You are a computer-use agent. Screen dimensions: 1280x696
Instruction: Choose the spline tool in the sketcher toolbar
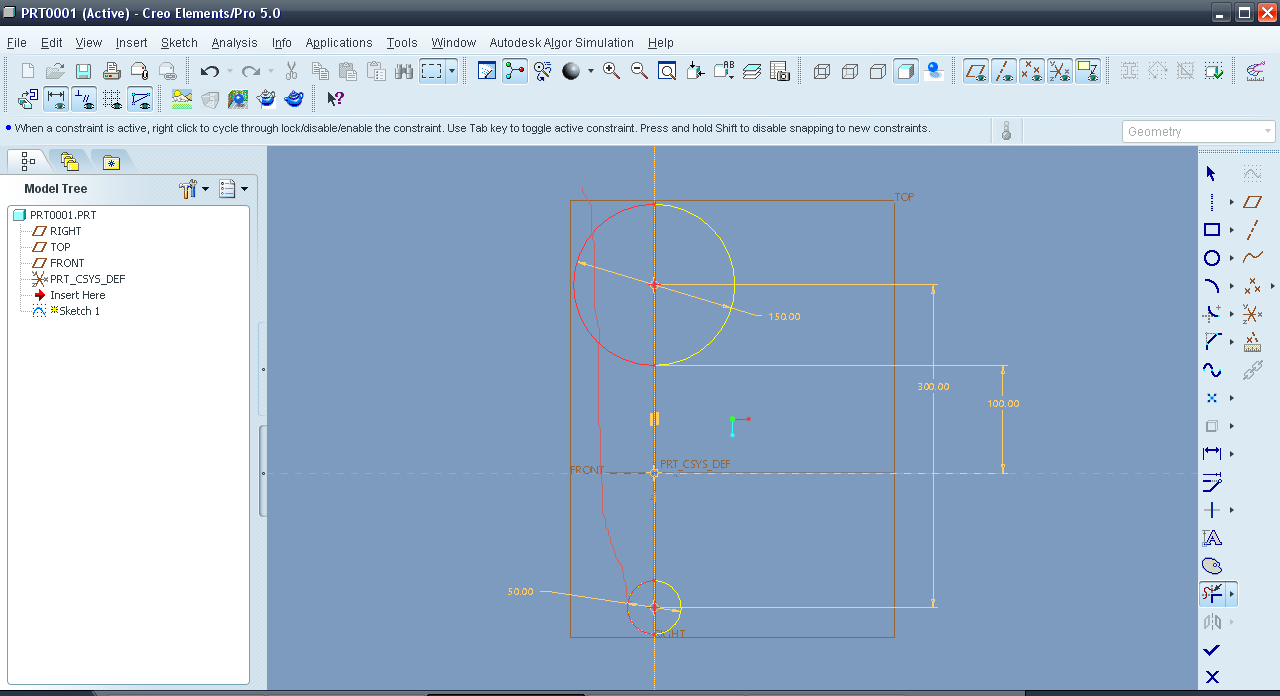tap(1212, 370)
